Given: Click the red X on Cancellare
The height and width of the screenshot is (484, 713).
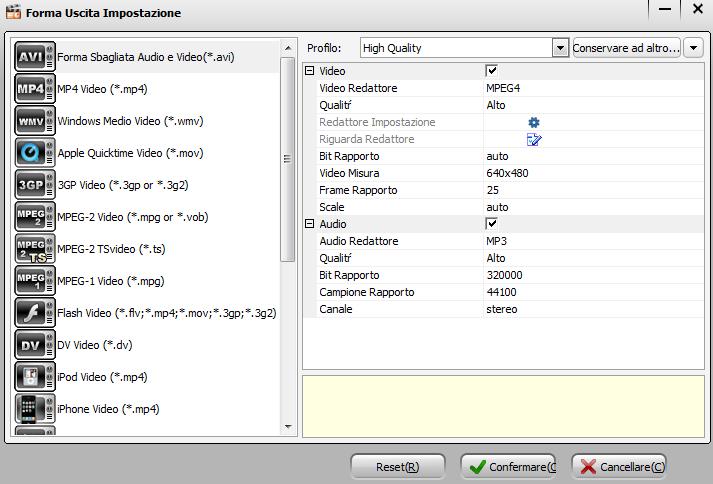Looking at the screenshot, I should point(588,467).
